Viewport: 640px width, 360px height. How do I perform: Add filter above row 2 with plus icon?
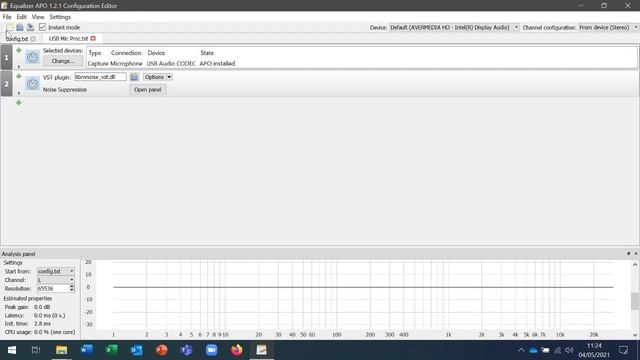(x=18, y=76)
